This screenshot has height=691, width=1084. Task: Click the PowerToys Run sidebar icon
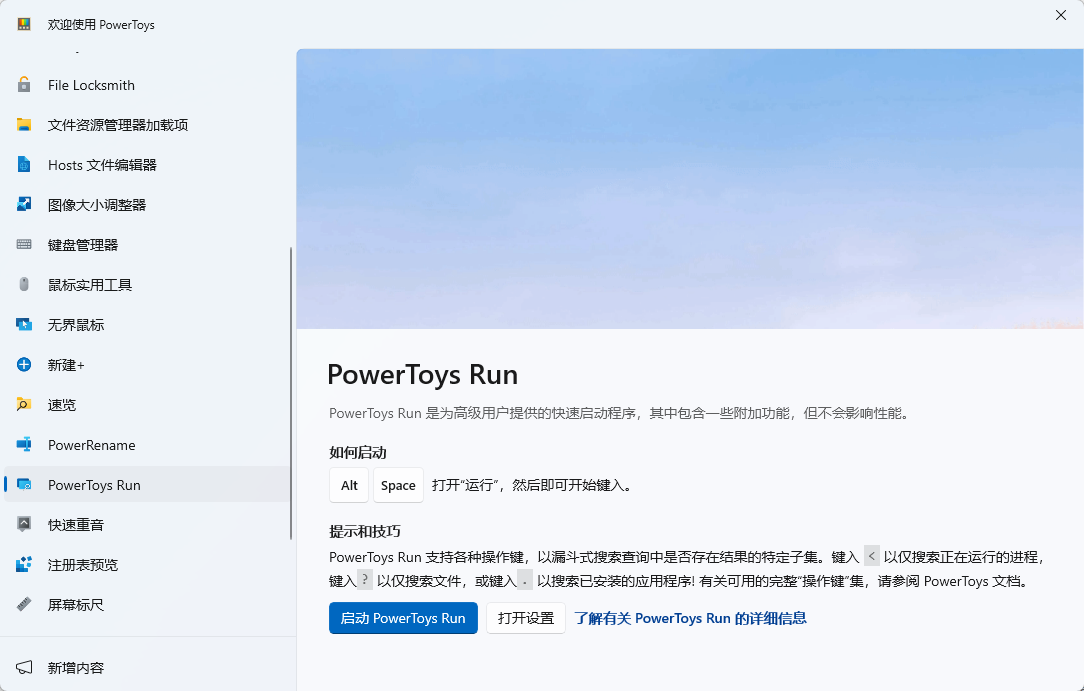(24, 485)
